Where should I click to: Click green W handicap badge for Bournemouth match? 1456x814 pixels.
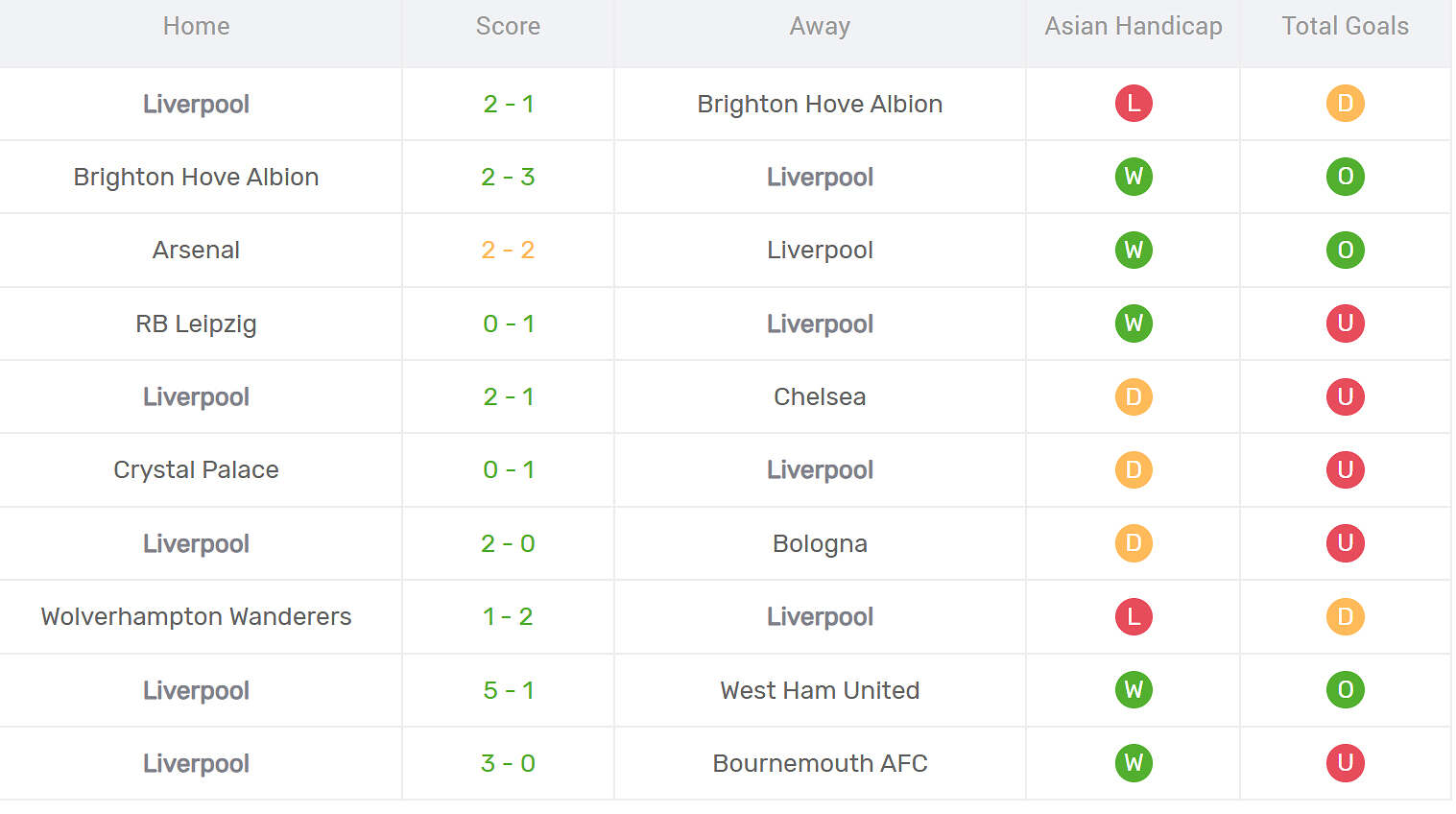[1133, 763]
